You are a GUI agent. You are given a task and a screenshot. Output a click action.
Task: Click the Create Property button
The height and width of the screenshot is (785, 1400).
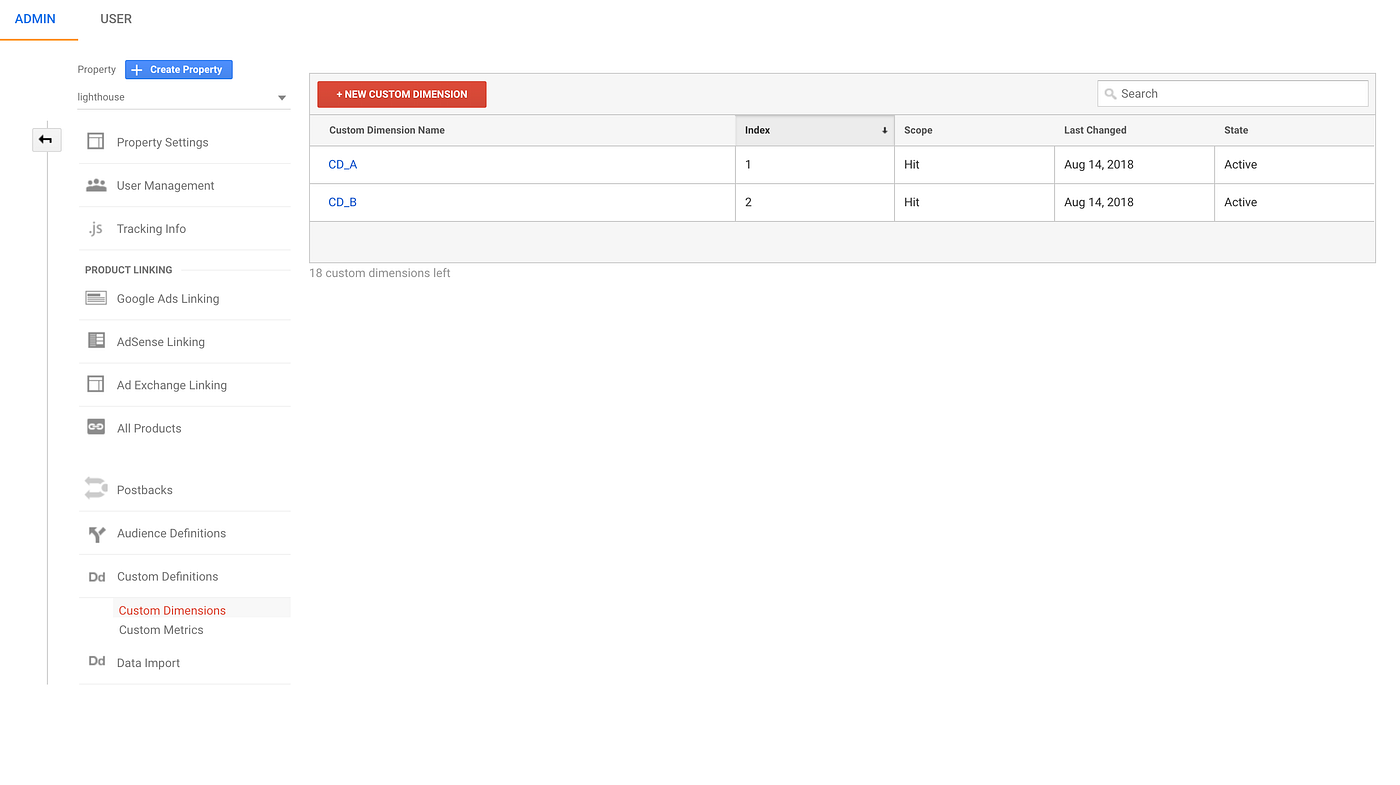178,69
